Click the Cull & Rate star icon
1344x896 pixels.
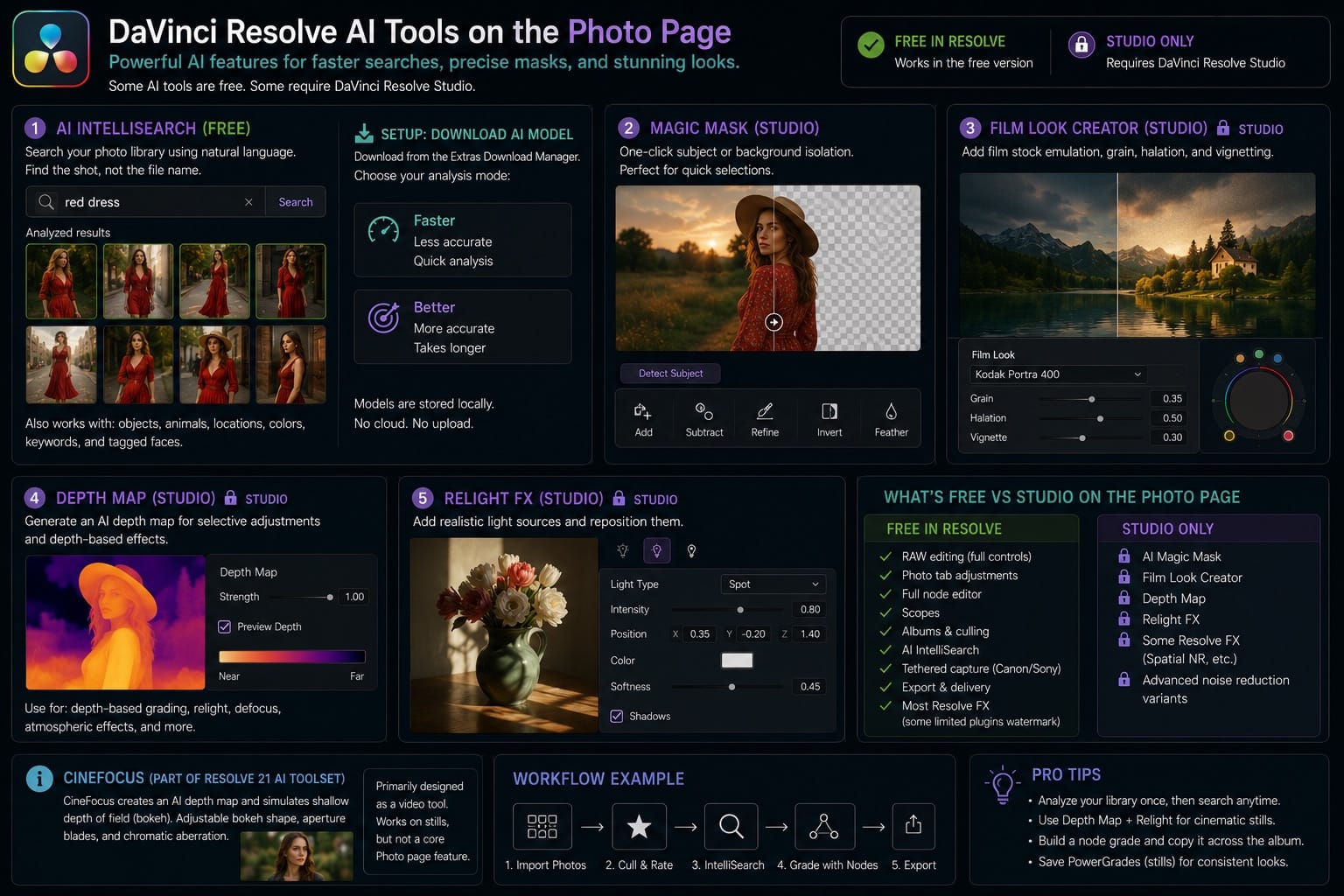[x=639, y=826]
